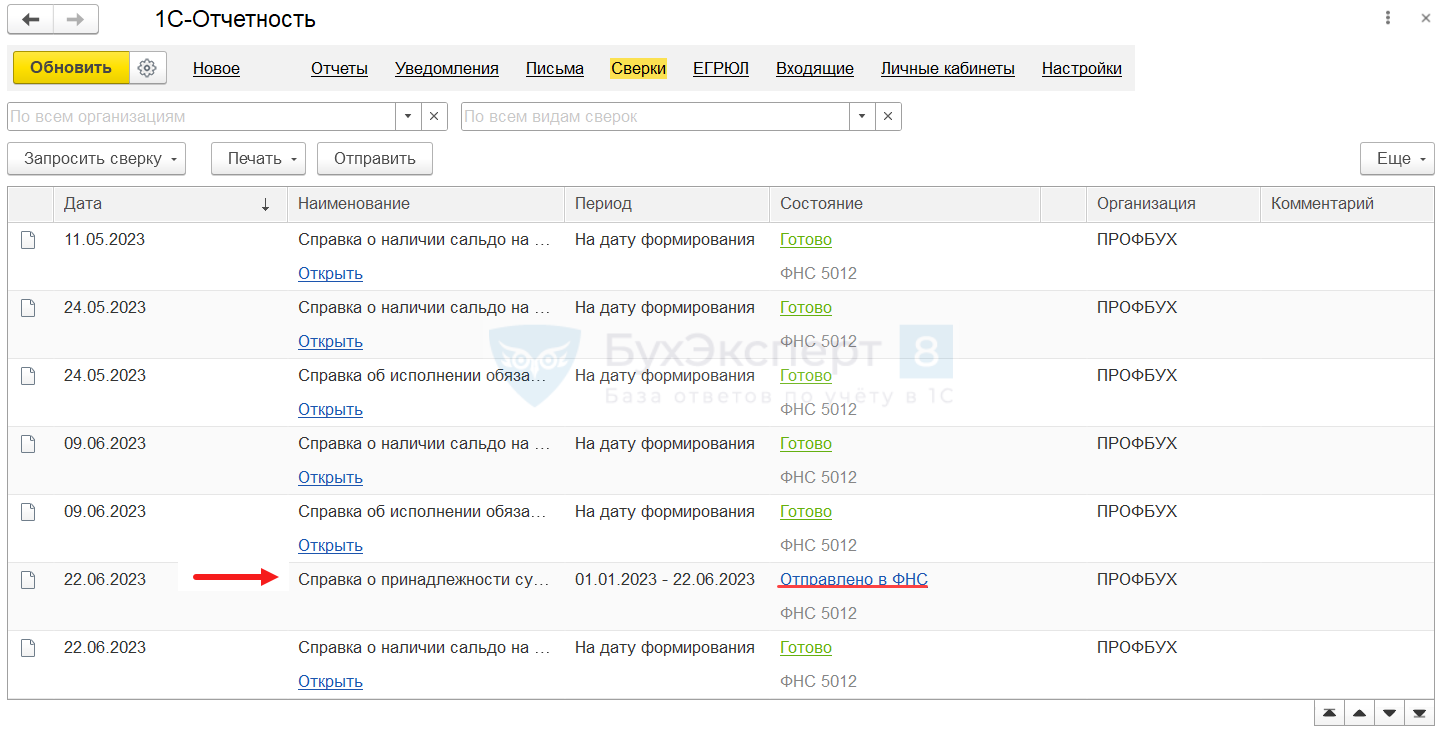Open the settings gear next to Обновить
Viewport: 1443px width, 733px height.
coord(148,68)
